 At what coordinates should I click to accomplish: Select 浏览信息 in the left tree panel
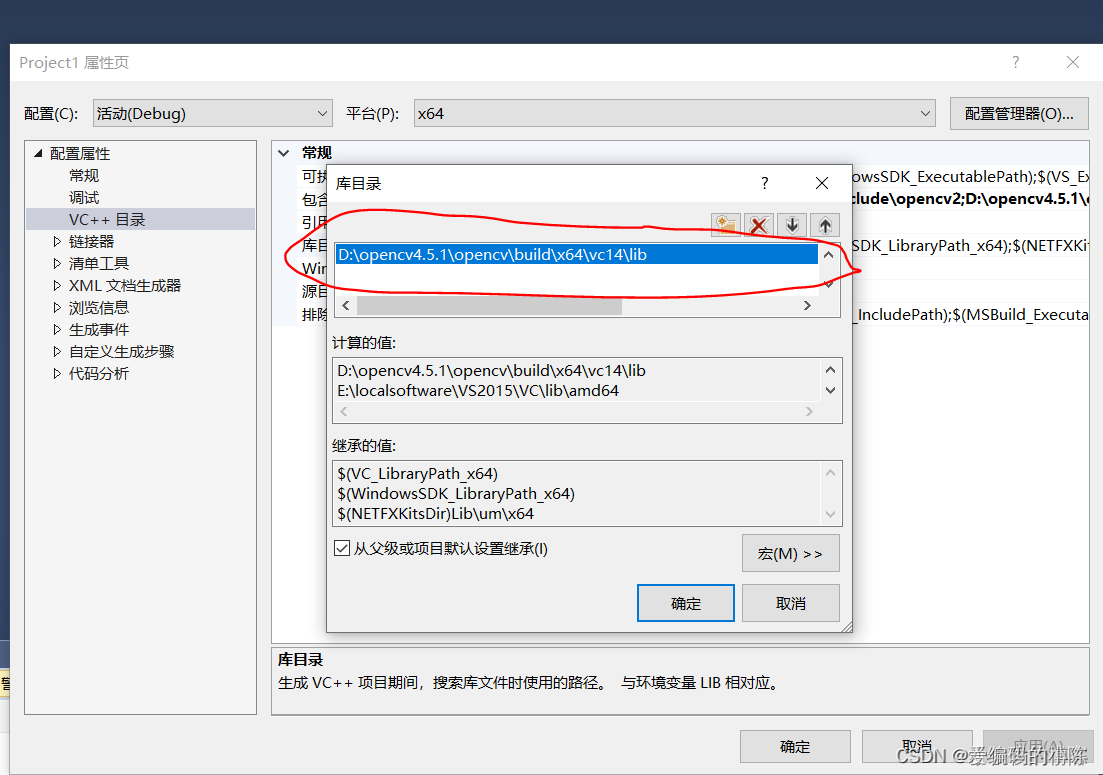pos(99,307)
